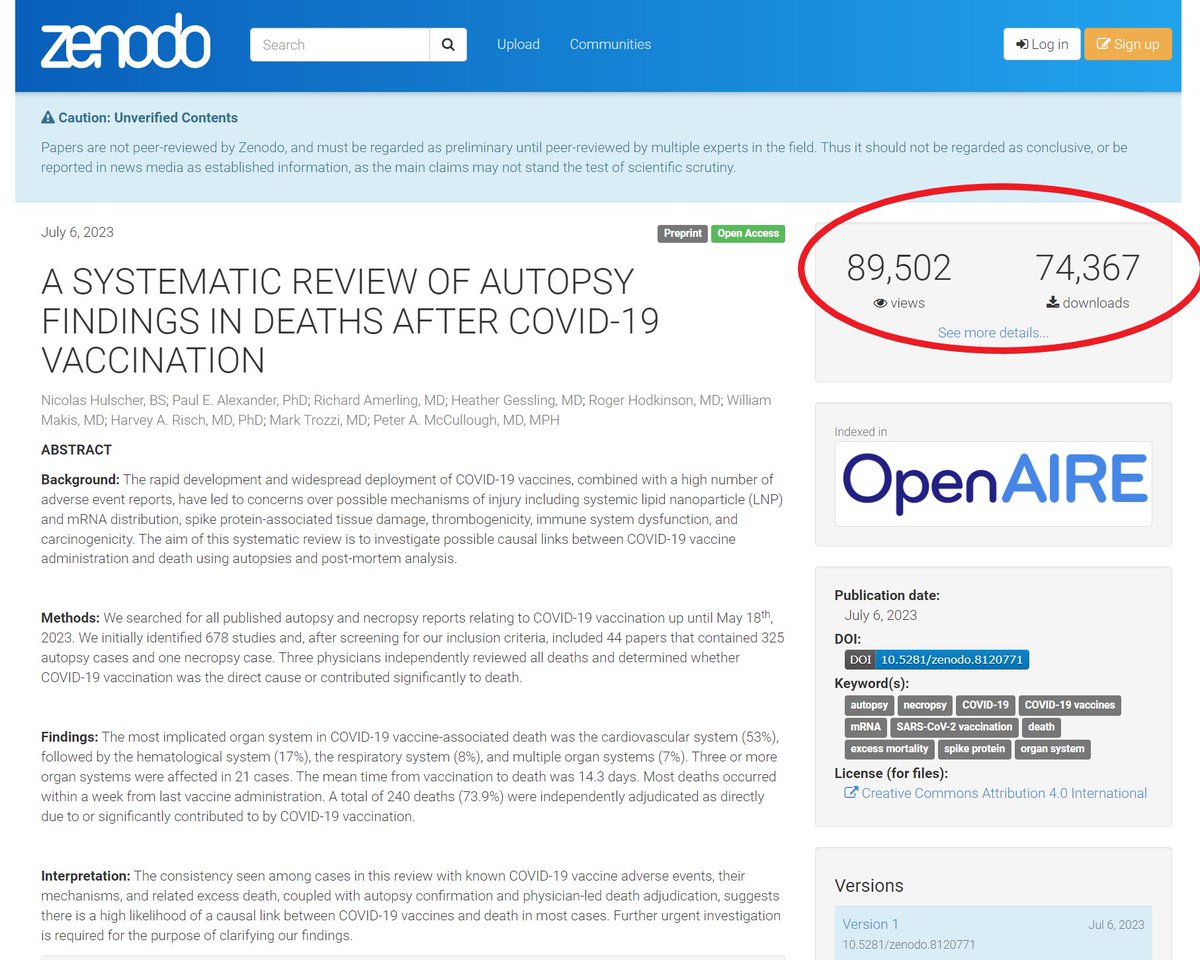
Task: Click author name Peter A. McCullough, MD, MPH
Action: pyautogui.click(x=466, y=420)
